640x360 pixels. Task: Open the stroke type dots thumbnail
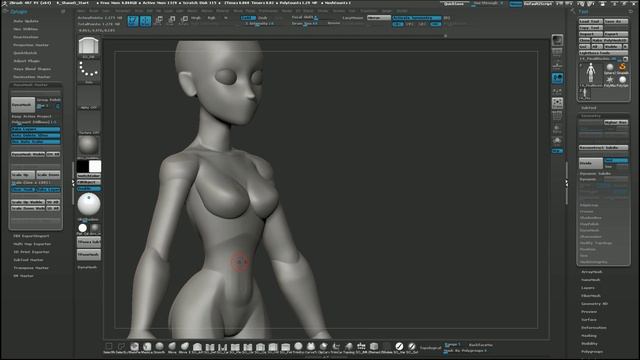tap(89, 71)
